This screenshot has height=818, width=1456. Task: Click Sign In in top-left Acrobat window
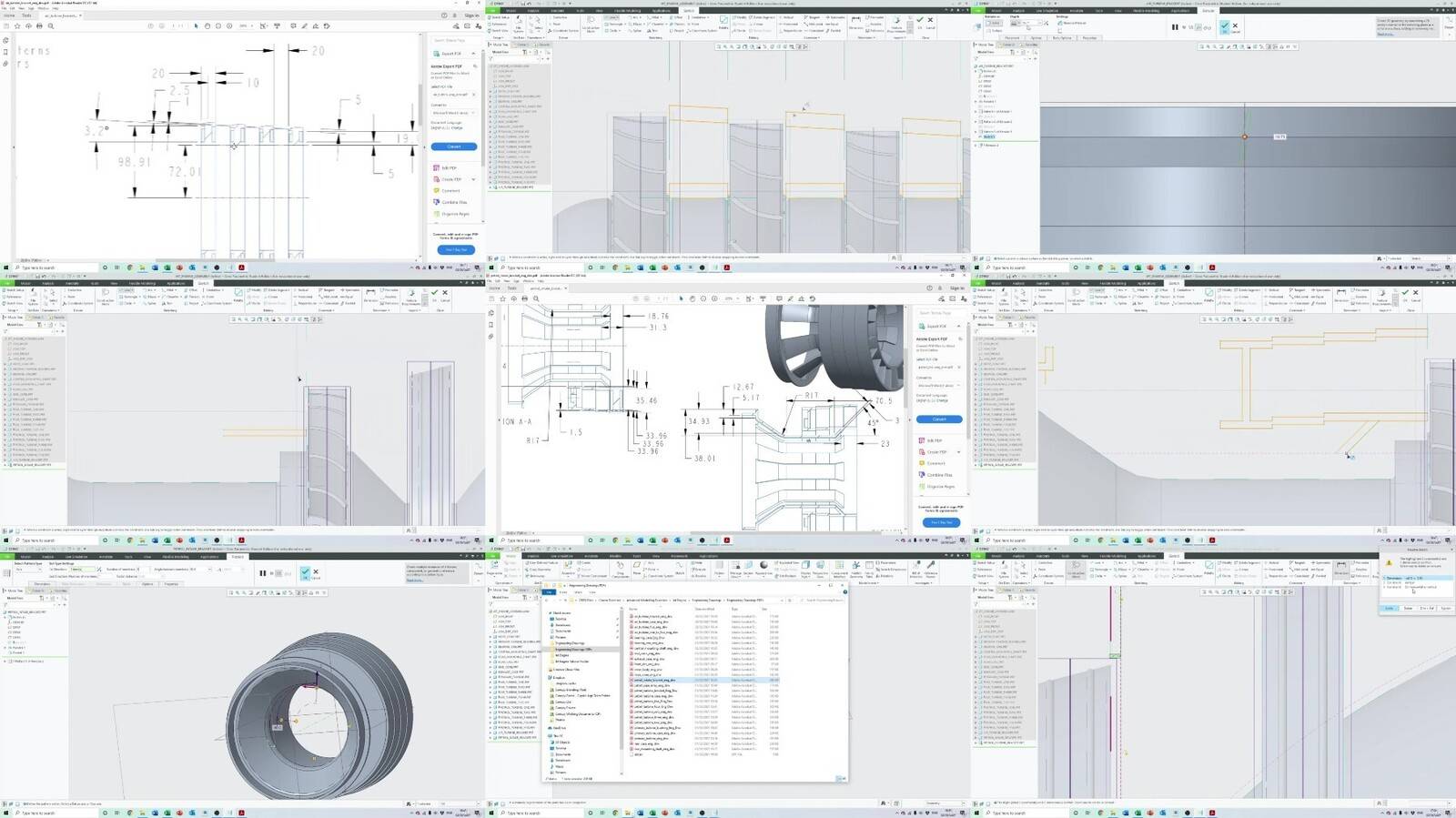pyautogui.click(x=471, y=15)
